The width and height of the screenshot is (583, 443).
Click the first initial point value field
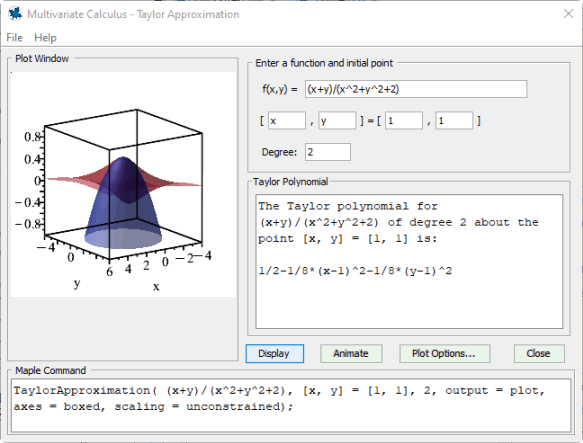[x=404, y=121]
